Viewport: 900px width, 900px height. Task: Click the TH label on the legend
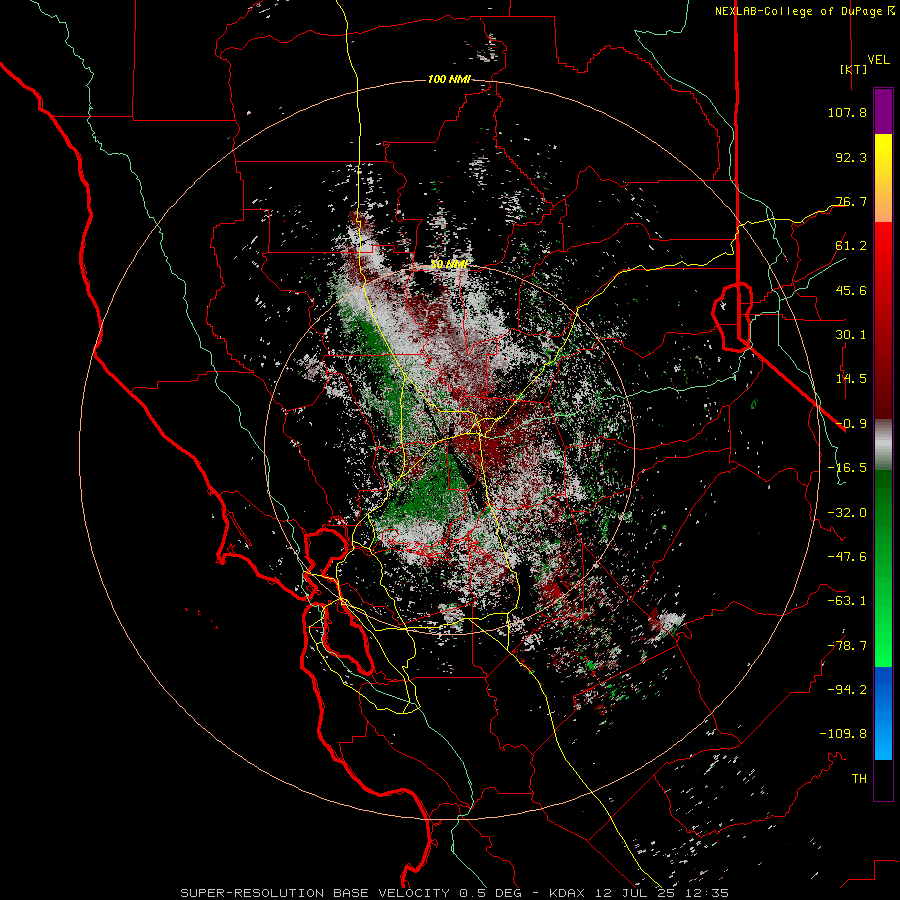point(859,779)
